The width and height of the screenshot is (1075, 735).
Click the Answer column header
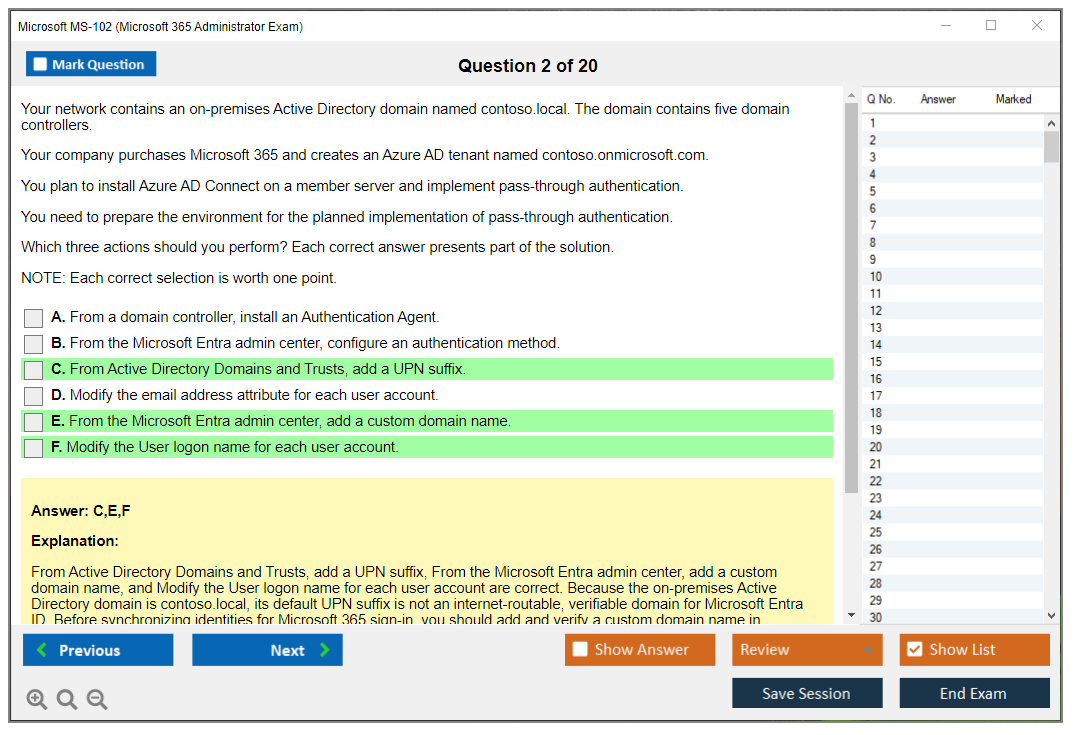click(x=938, y=99)
